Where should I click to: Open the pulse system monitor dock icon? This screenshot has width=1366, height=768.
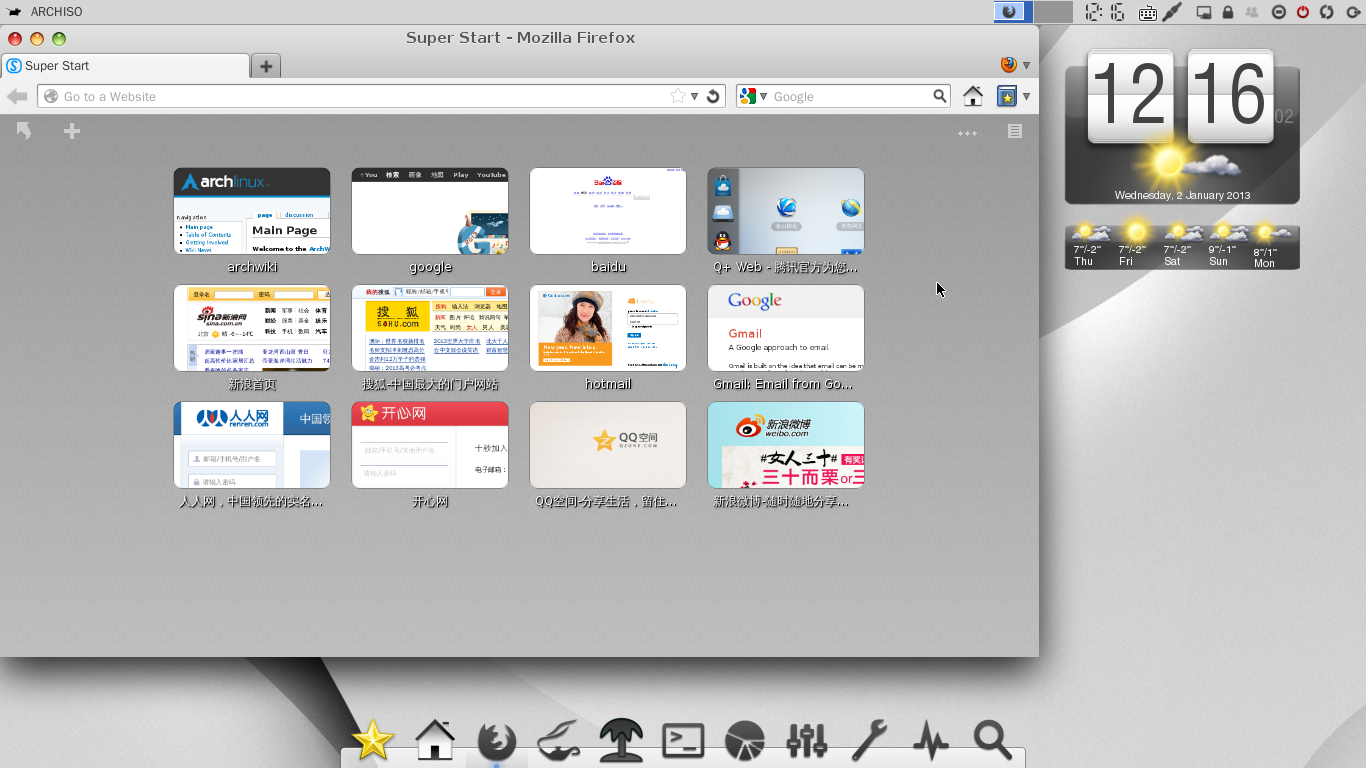pyautogui.click(x=931, y=741)
